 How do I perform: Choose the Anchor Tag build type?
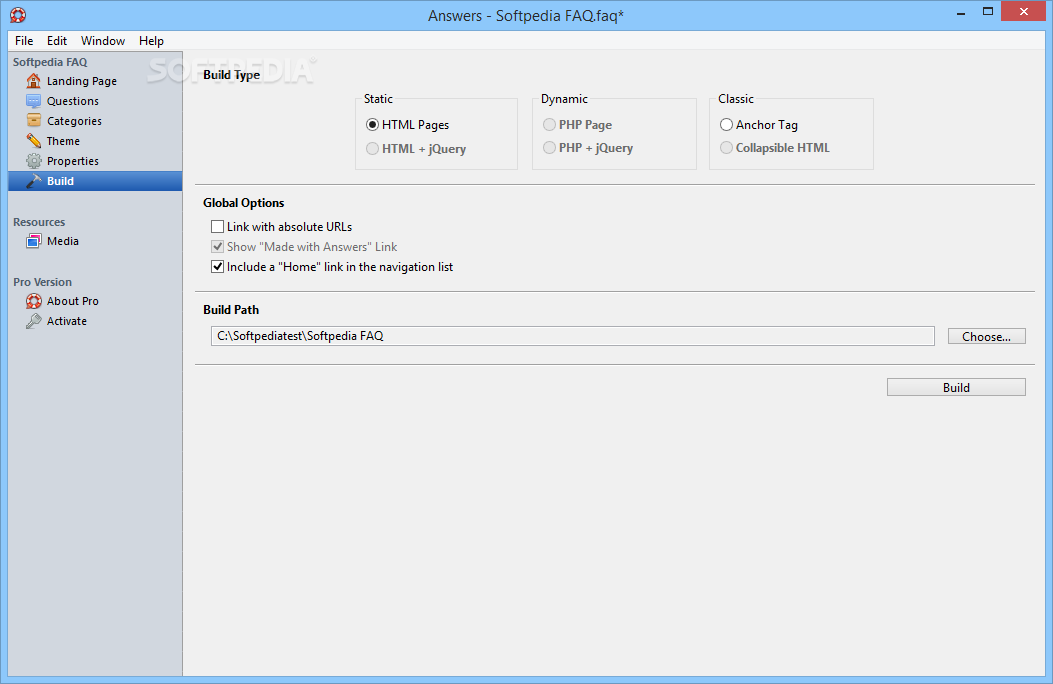tap(726, 125)
